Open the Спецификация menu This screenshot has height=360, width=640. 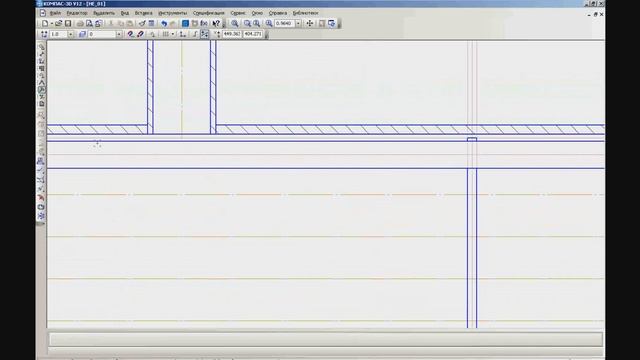208,13
